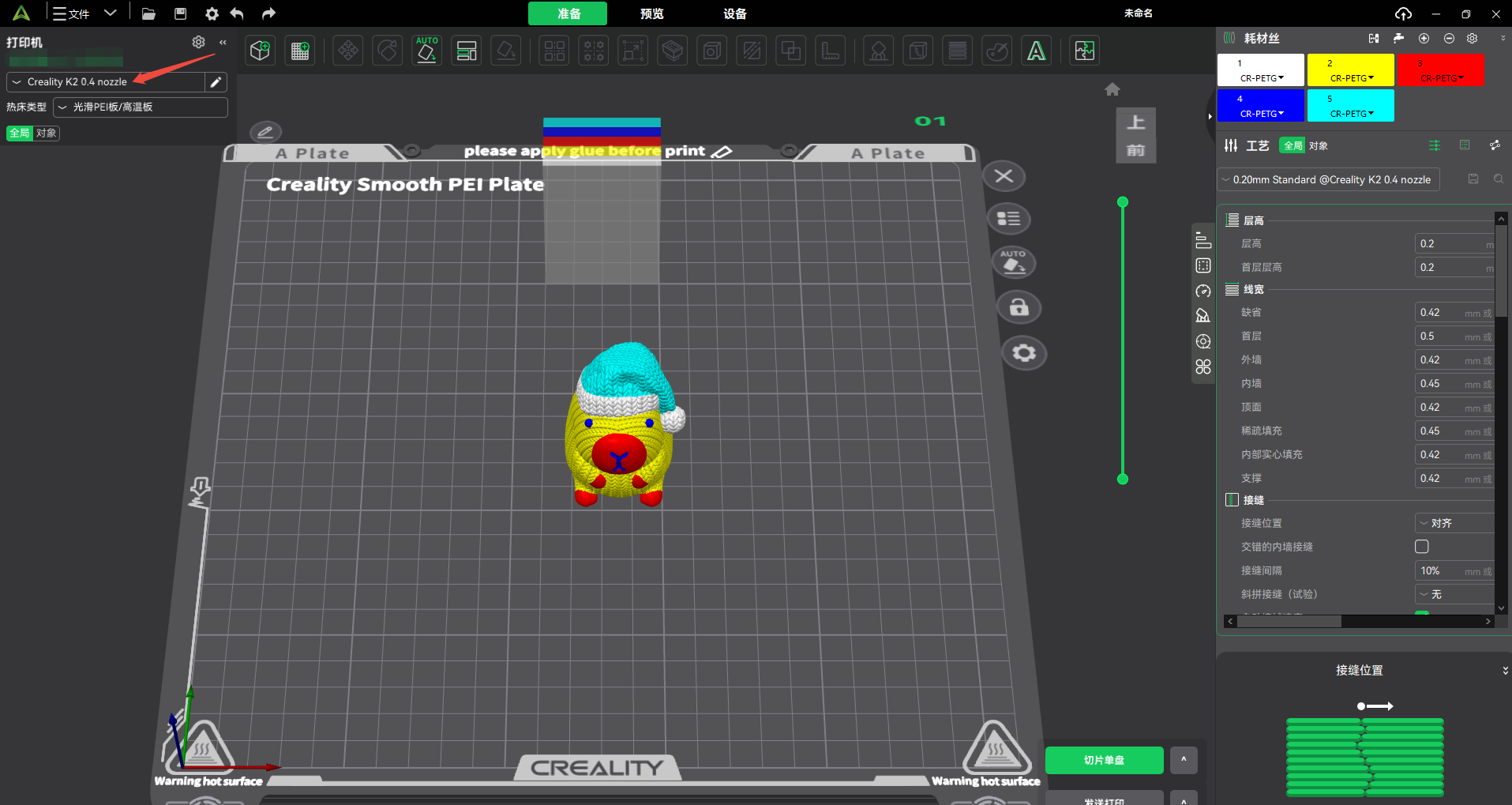This screenshot has height=805, width=1512.
Task: Search process settings magnifier icon
Action: (x=1499, y=179)
